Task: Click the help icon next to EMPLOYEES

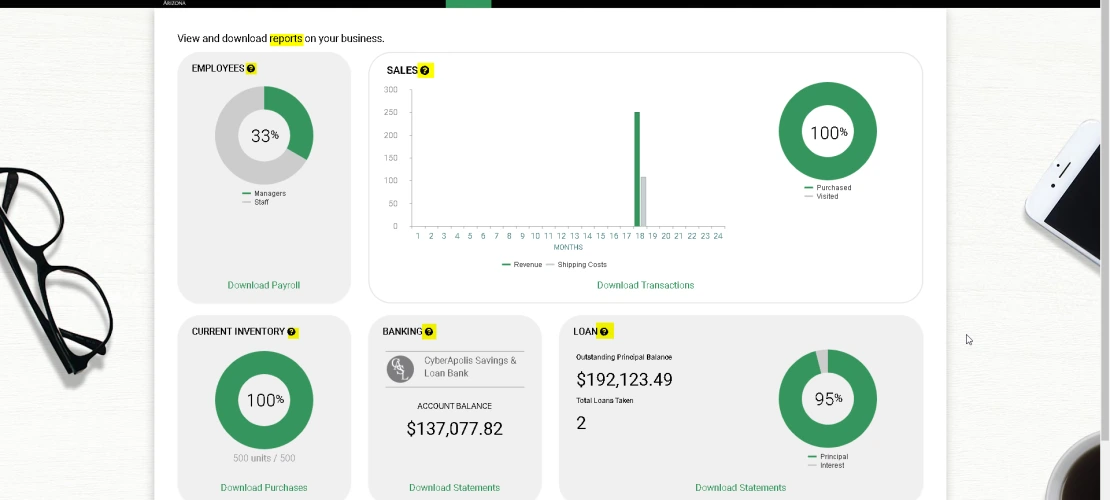Action: pyautogui.click(x=251, y=69)
